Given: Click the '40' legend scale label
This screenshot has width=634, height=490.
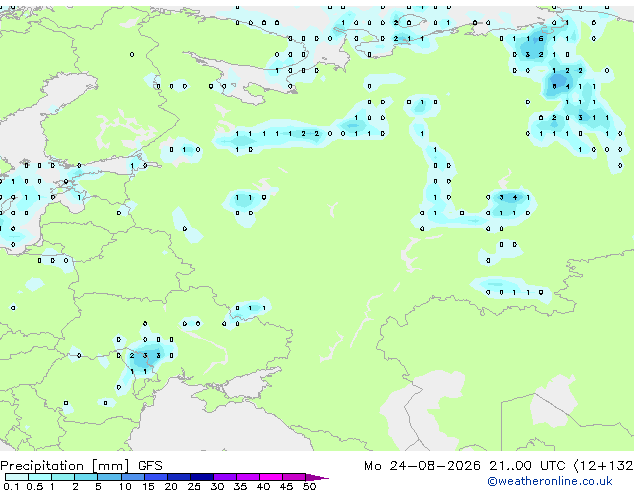Looking at the screenshot, I should (263, 486).
